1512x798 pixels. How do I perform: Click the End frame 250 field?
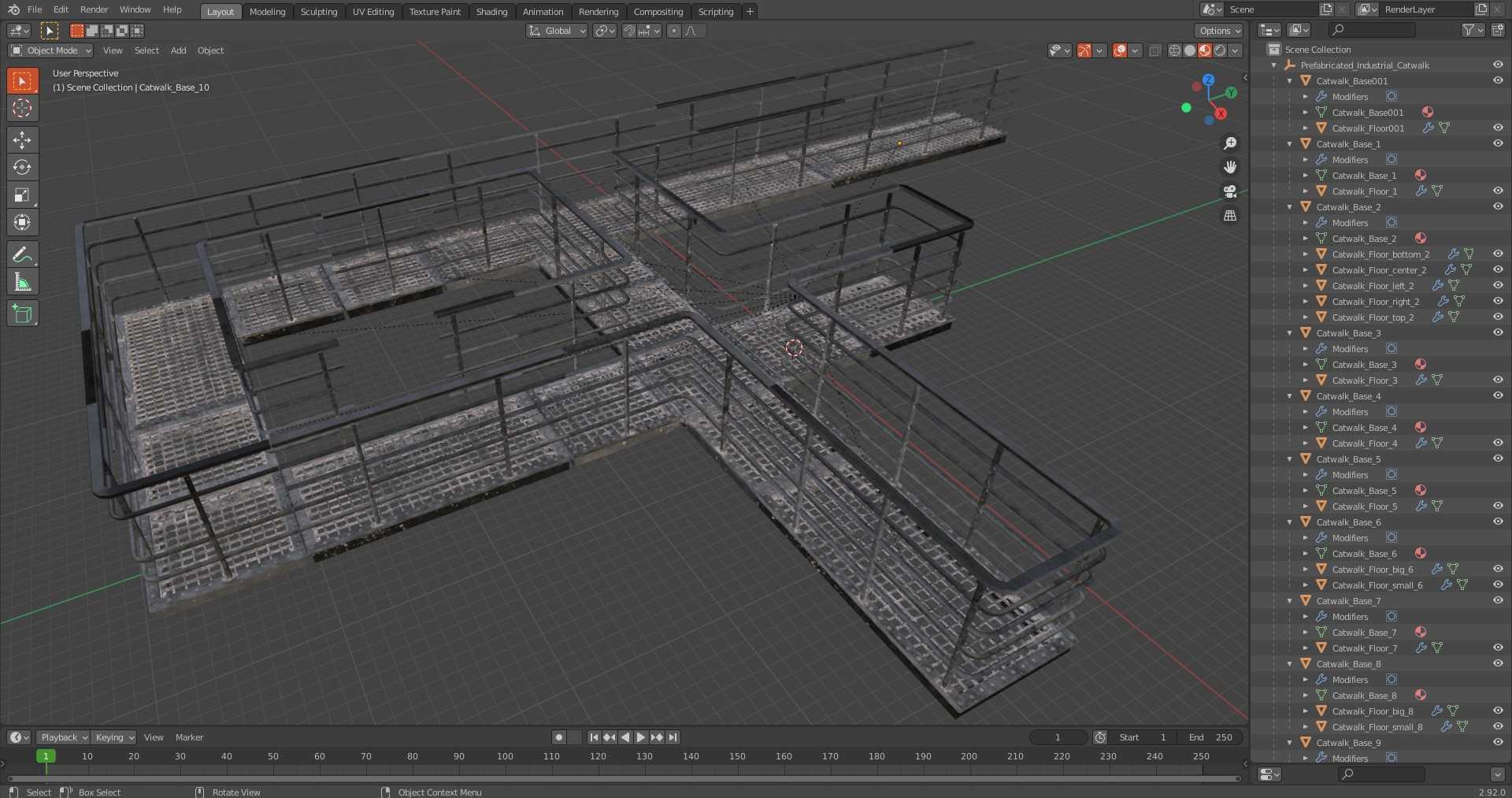click(1210, 737)
